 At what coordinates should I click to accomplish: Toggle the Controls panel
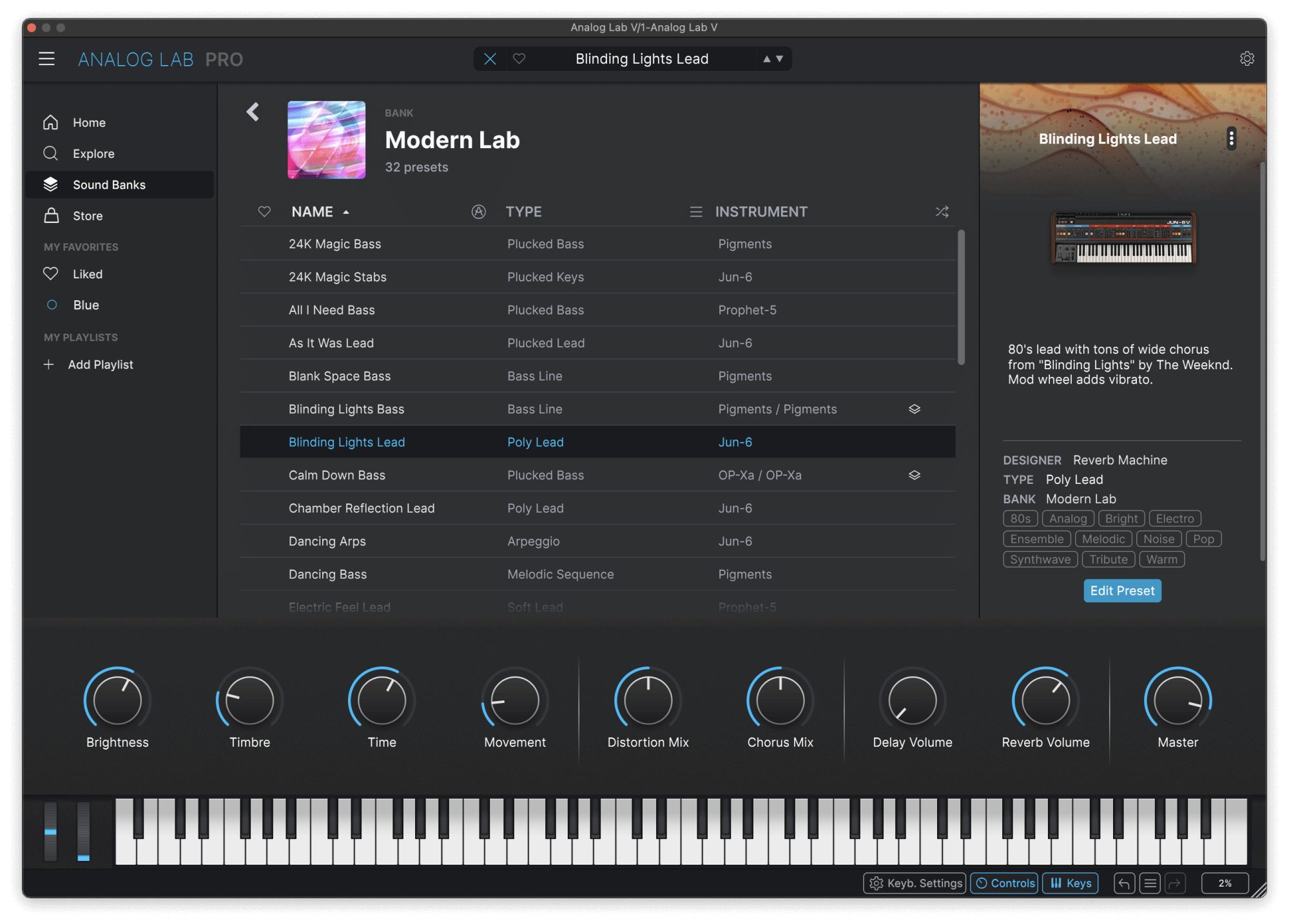click(x=1005, y=883)
